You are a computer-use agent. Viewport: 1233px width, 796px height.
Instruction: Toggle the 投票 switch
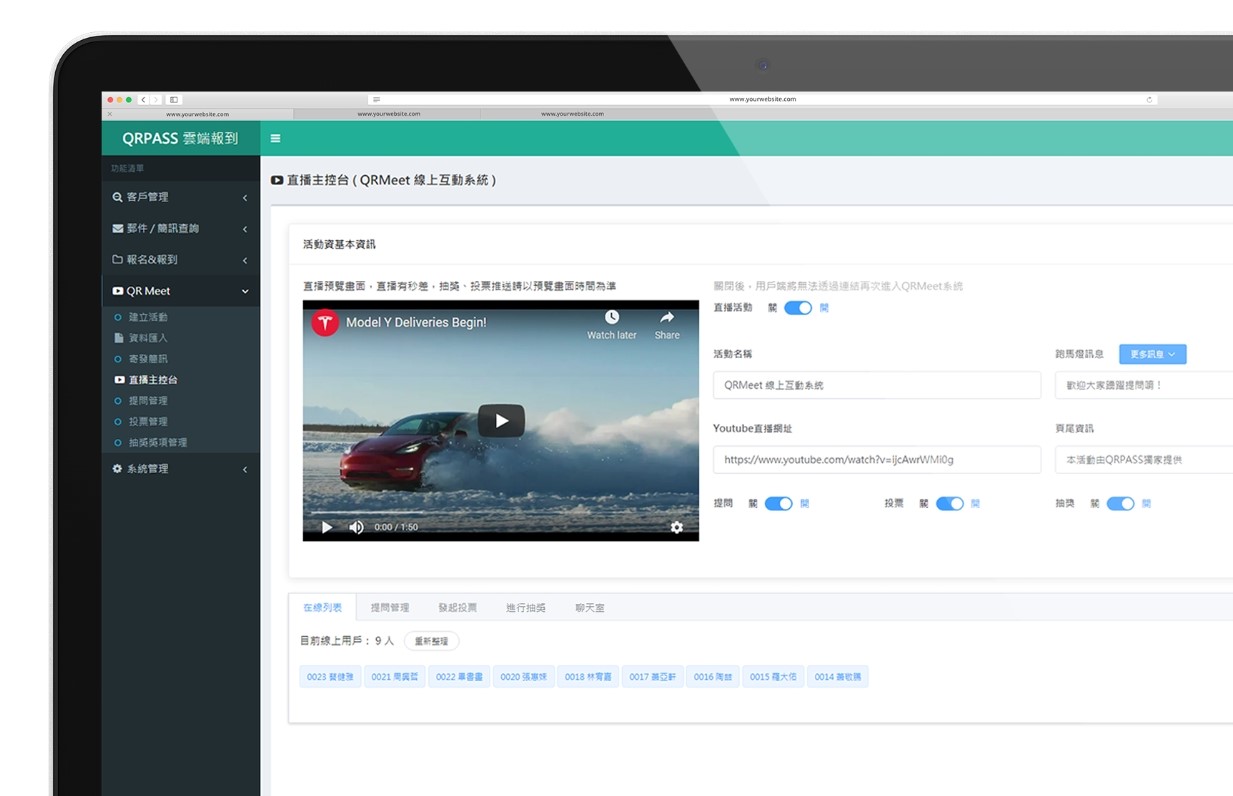[x=950, y=504]
